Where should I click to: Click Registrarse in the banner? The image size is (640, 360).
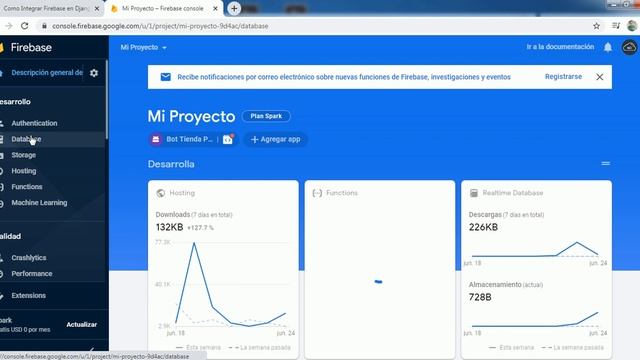(x=563, y=77)
